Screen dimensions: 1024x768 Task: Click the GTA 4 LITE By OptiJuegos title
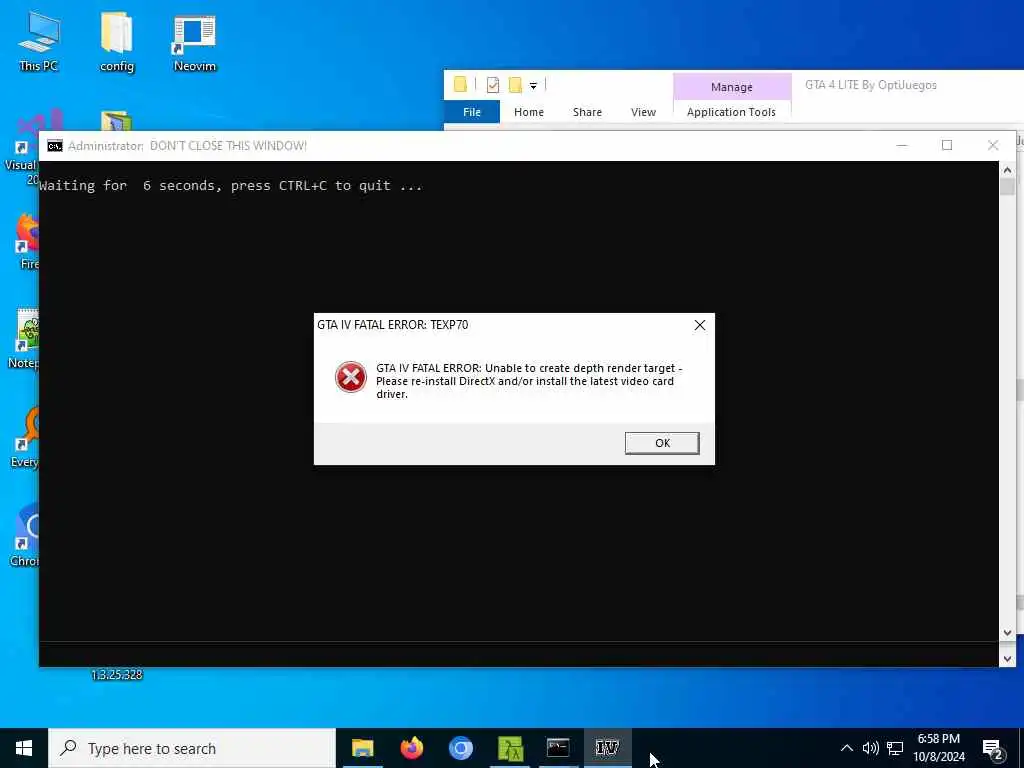pyautogui.click(x=871, y=85)
